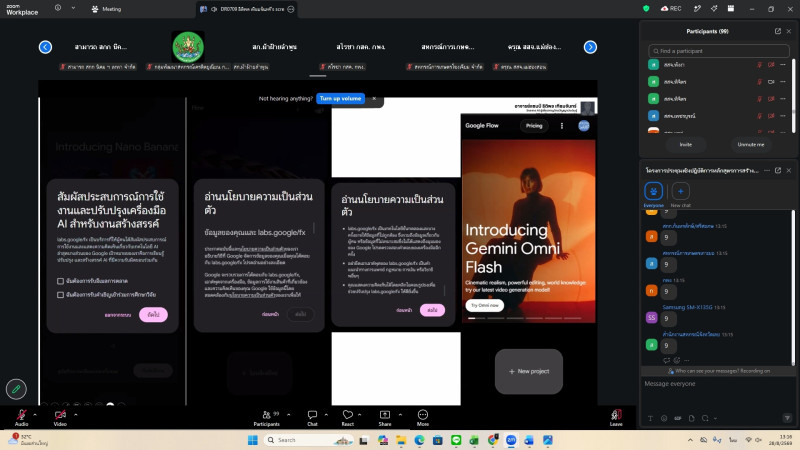Pop out the Participants panel

778,31
